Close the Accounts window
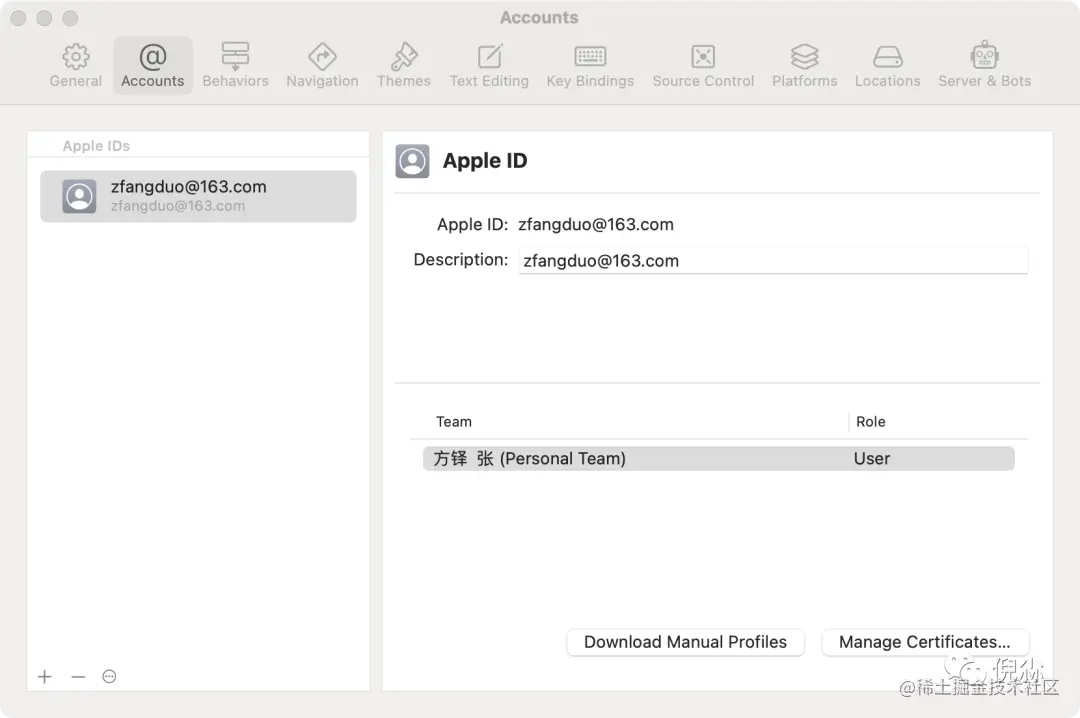 coord(19,18)
